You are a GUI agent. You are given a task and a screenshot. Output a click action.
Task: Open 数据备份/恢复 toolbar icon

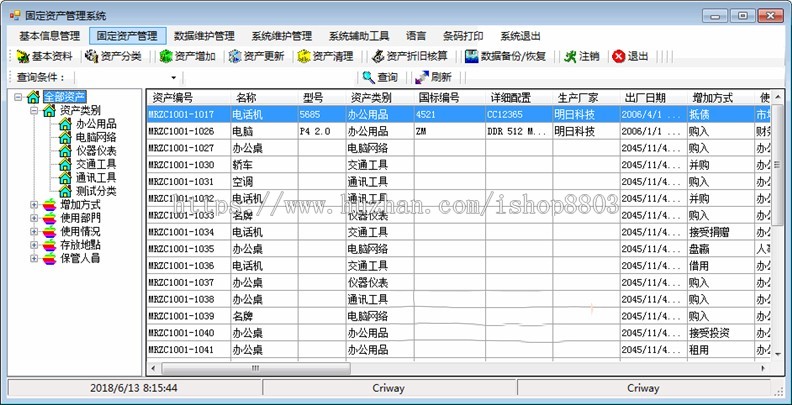[472, 57]
